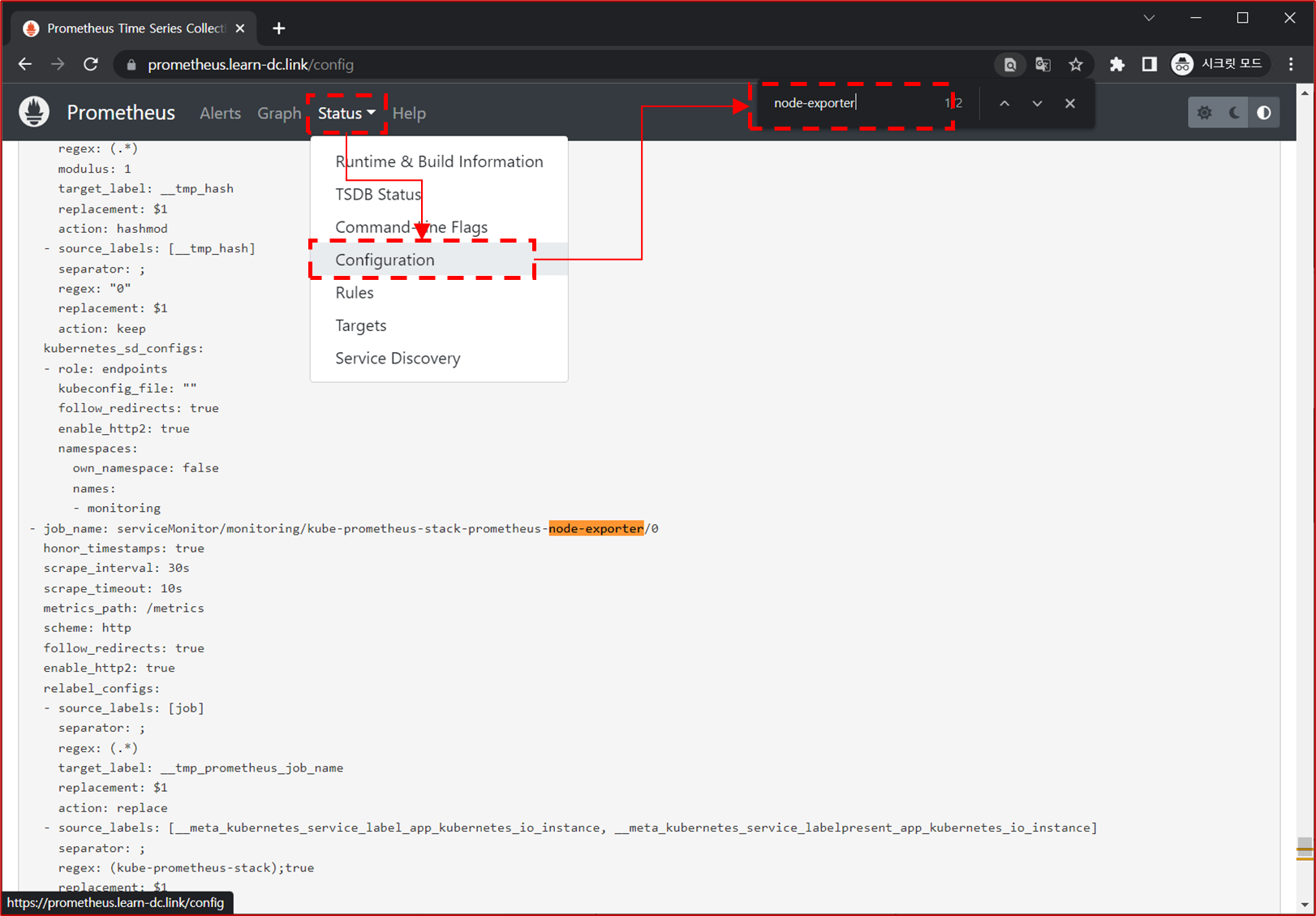This screenshot has width=1316, height=916.
Task: Open the Chrome three-dot menu icon
Action: point(1291,64)
